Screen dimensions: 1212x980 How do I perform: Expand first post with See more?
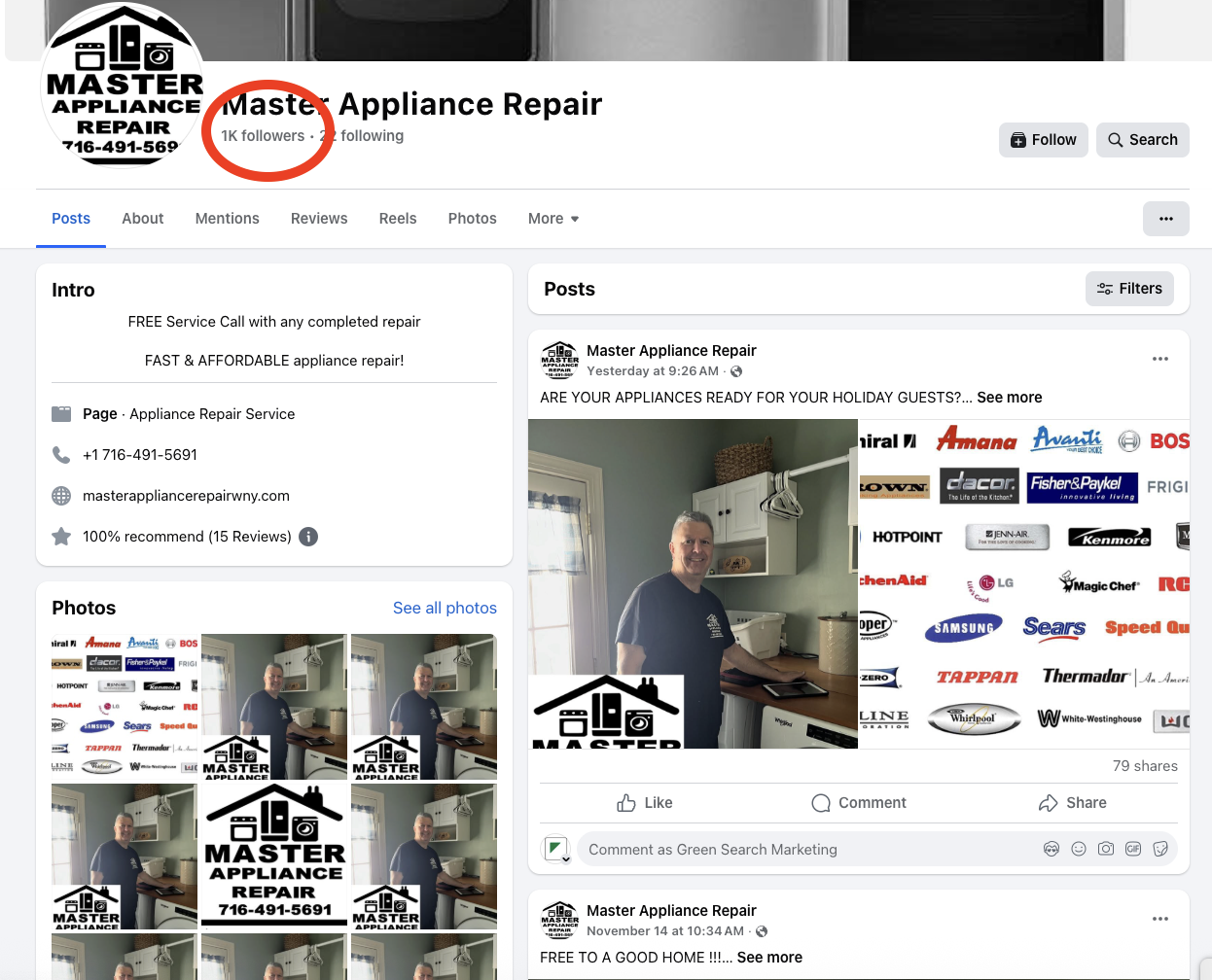pyautogui.click(x=1009, y=398)
